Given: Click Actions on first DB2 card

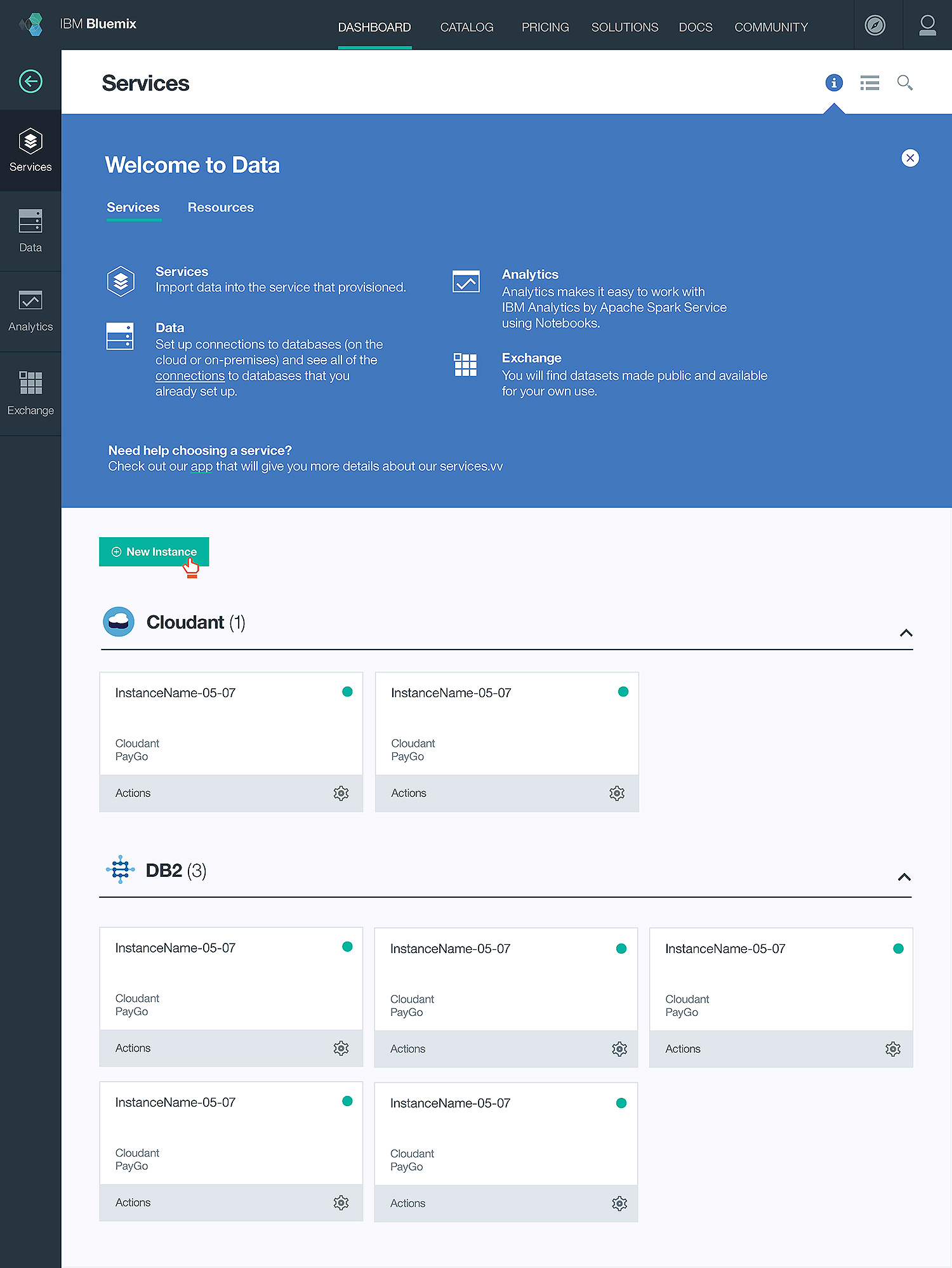Looking at the screenshot, I should tap(133, 1048).
